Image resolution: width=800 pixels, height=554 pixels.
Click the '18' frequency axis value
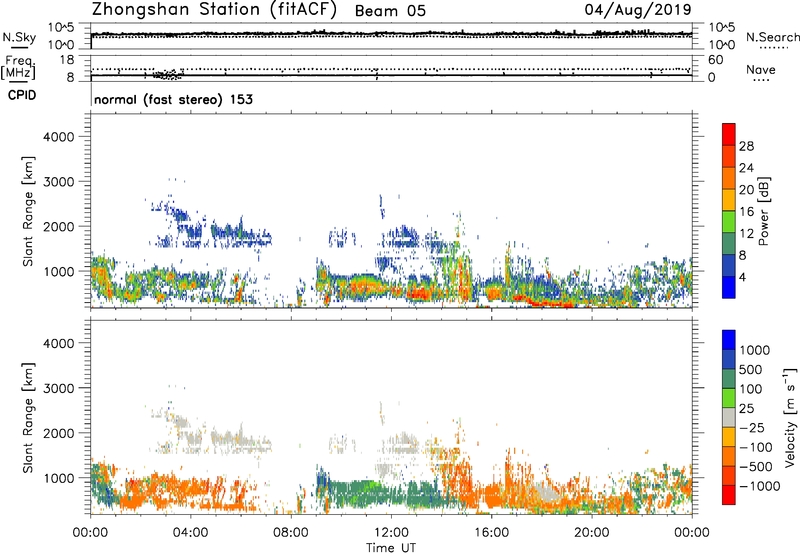point(67,60)
